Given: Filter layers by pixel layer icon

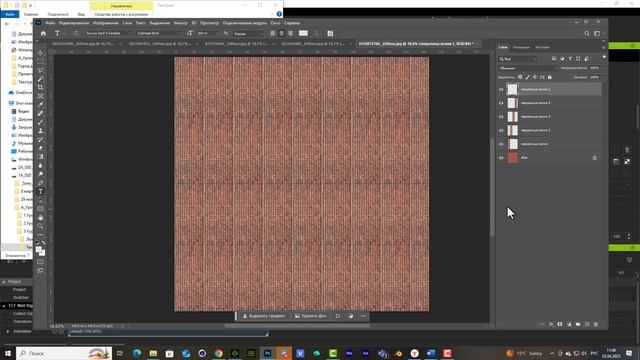Looking at the screenshot, I should [554, 59].
